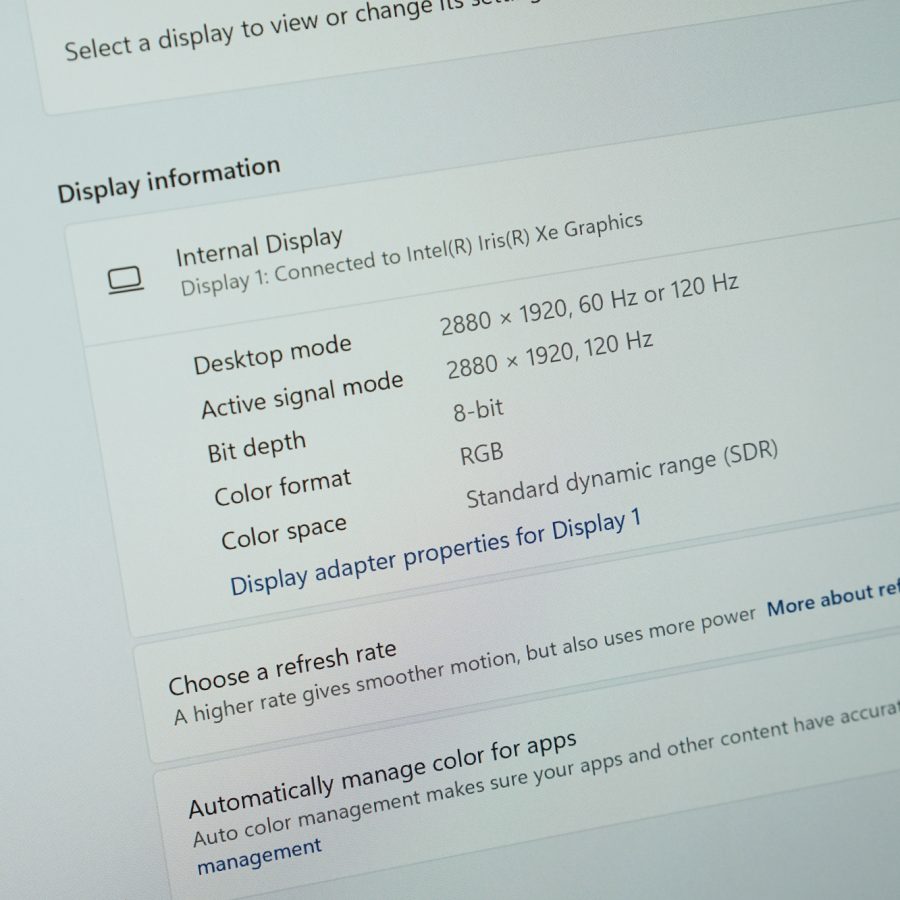Image resolution: width=900 pixels, height=900 pixels.
Task: Click the blue 'management' link text
Action: (259, 857)
